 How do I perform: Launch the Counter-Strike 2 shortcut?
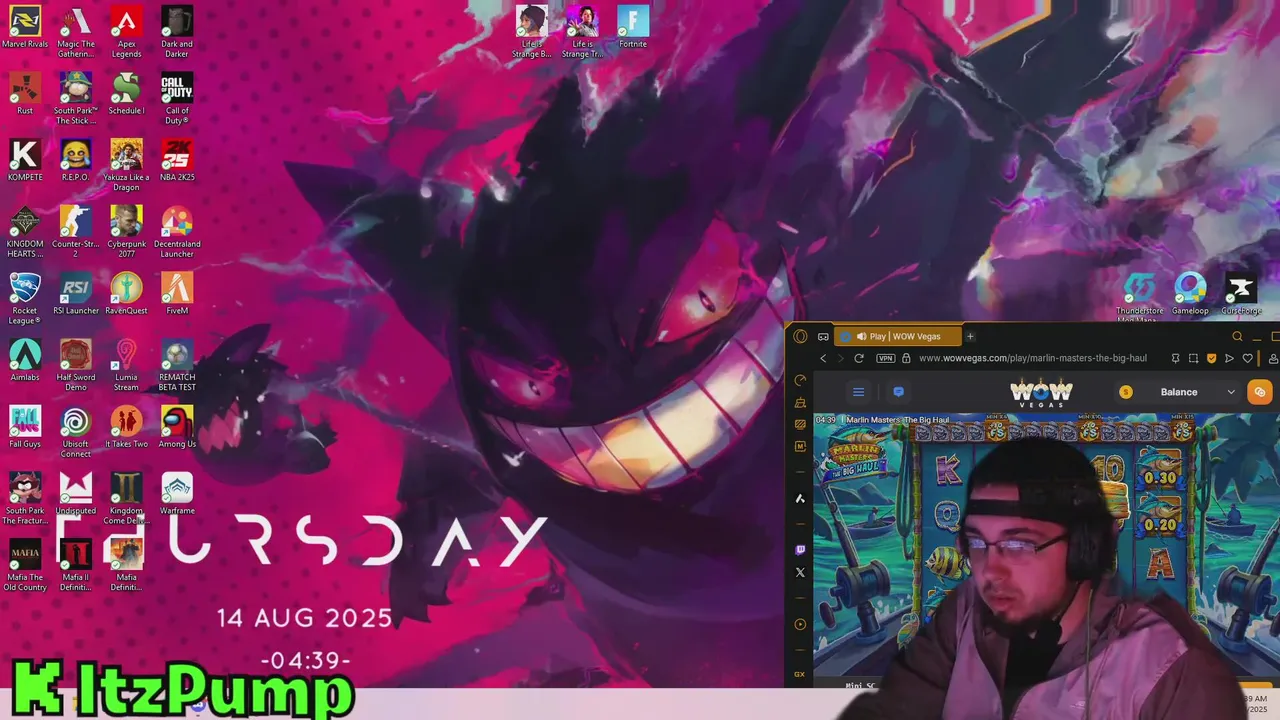(75, 232)
